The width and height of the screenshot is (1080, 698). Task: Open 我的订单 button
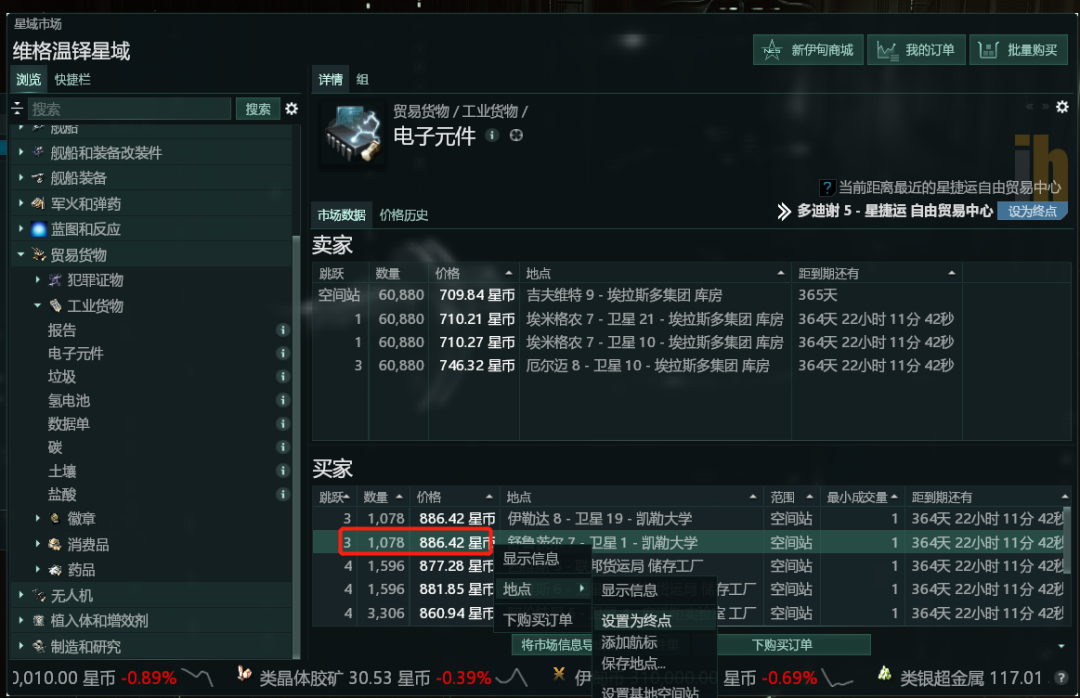(x=916, y=50)
